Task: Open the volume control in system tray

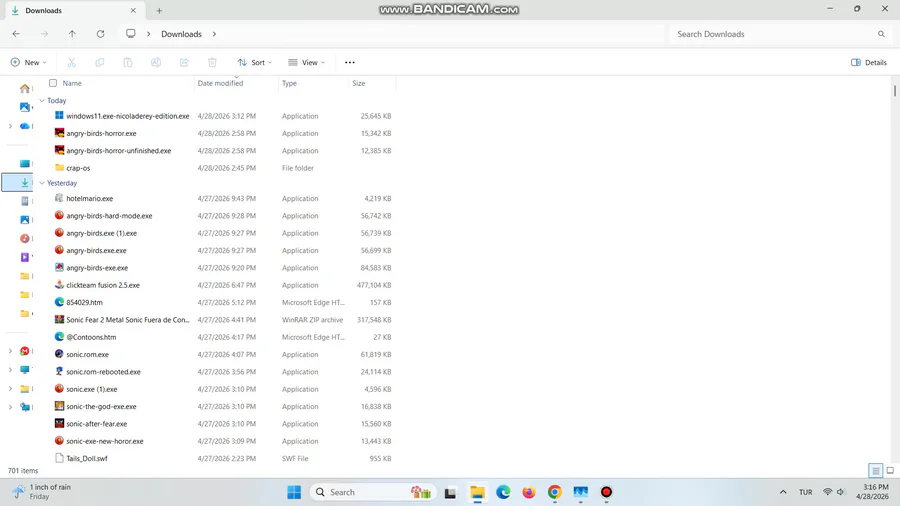Action: [x=841, y=492]
